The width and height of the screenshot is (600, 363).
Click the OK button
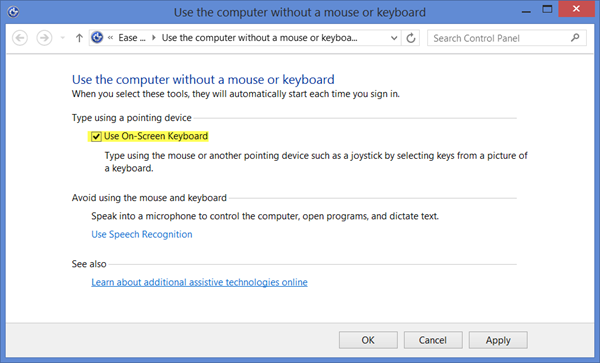click(x=368, y=340)
